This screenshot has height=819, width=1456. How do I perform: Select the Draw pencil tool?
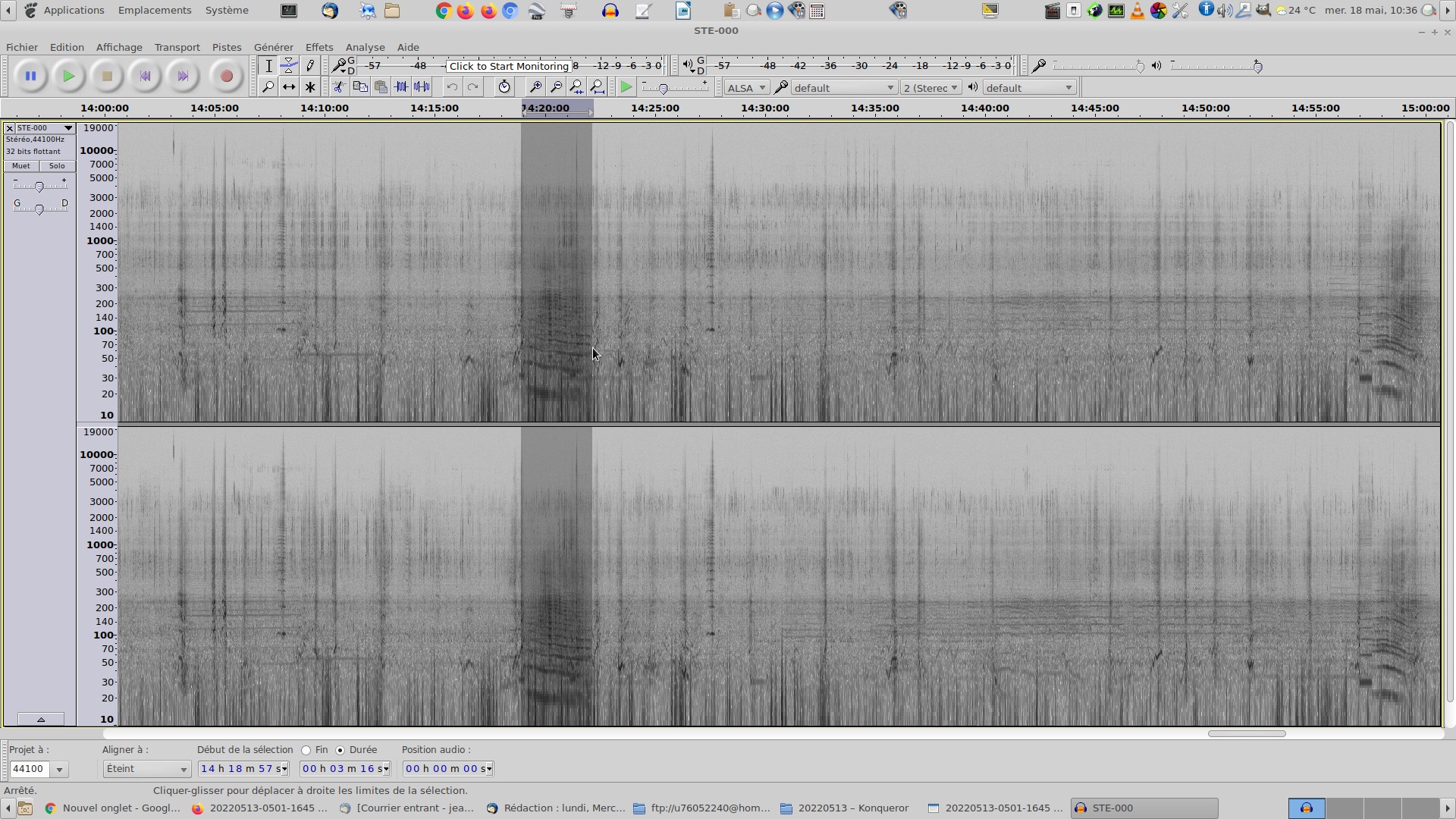pyautogui.click(x=310, y=66)
